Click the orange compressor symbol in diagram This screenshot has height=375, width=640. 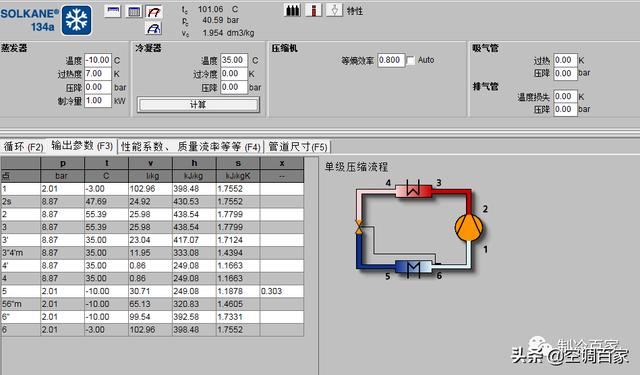(x=469, y=228)
